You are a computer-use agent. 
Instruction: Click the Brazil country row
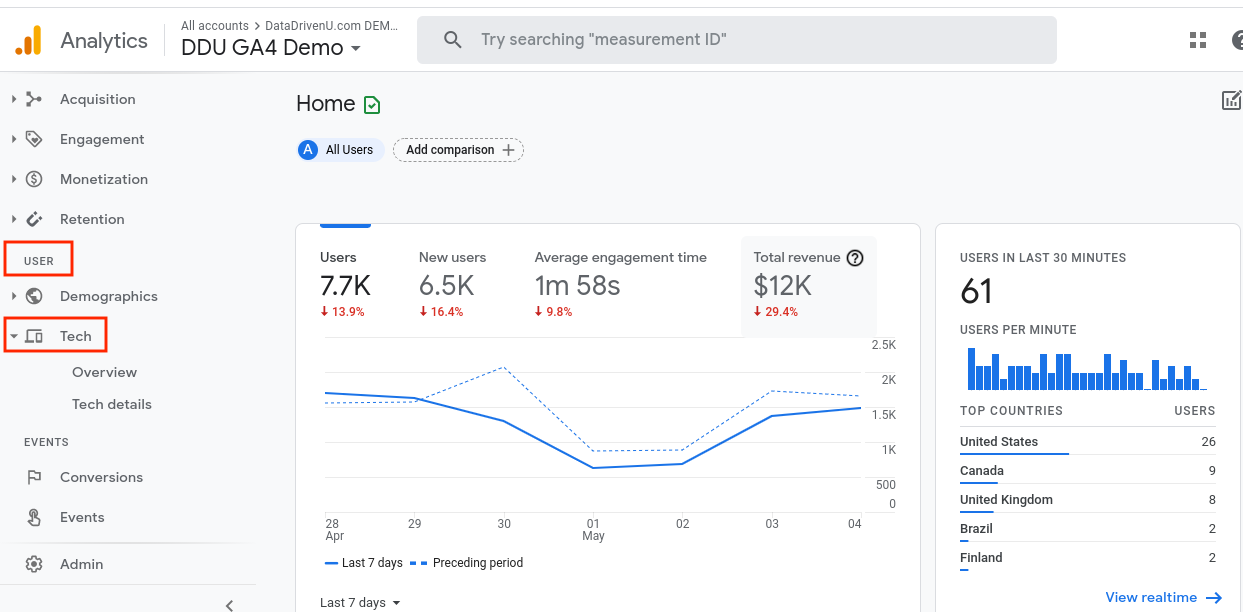click(x=1087, y=529)
